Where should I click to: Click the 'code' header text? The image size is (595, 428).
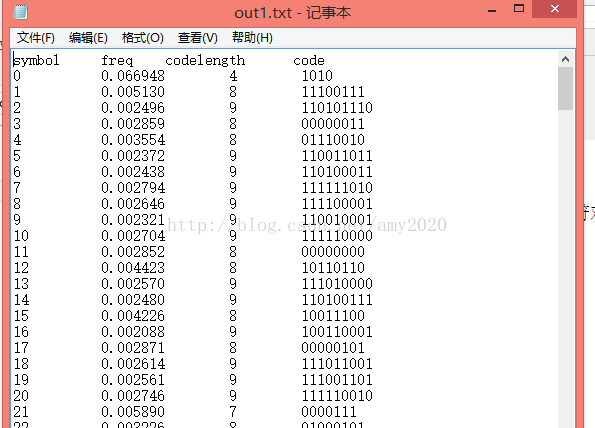309,61
